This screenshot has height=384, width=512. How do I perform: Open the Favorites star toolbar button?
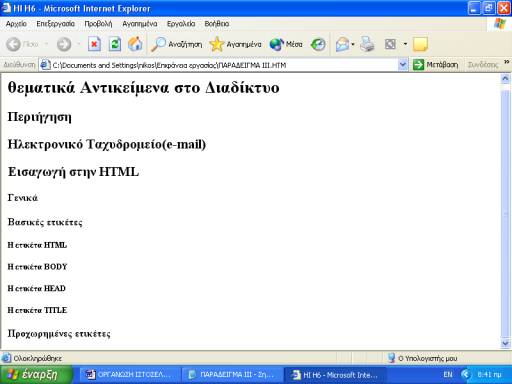point(235,44)
